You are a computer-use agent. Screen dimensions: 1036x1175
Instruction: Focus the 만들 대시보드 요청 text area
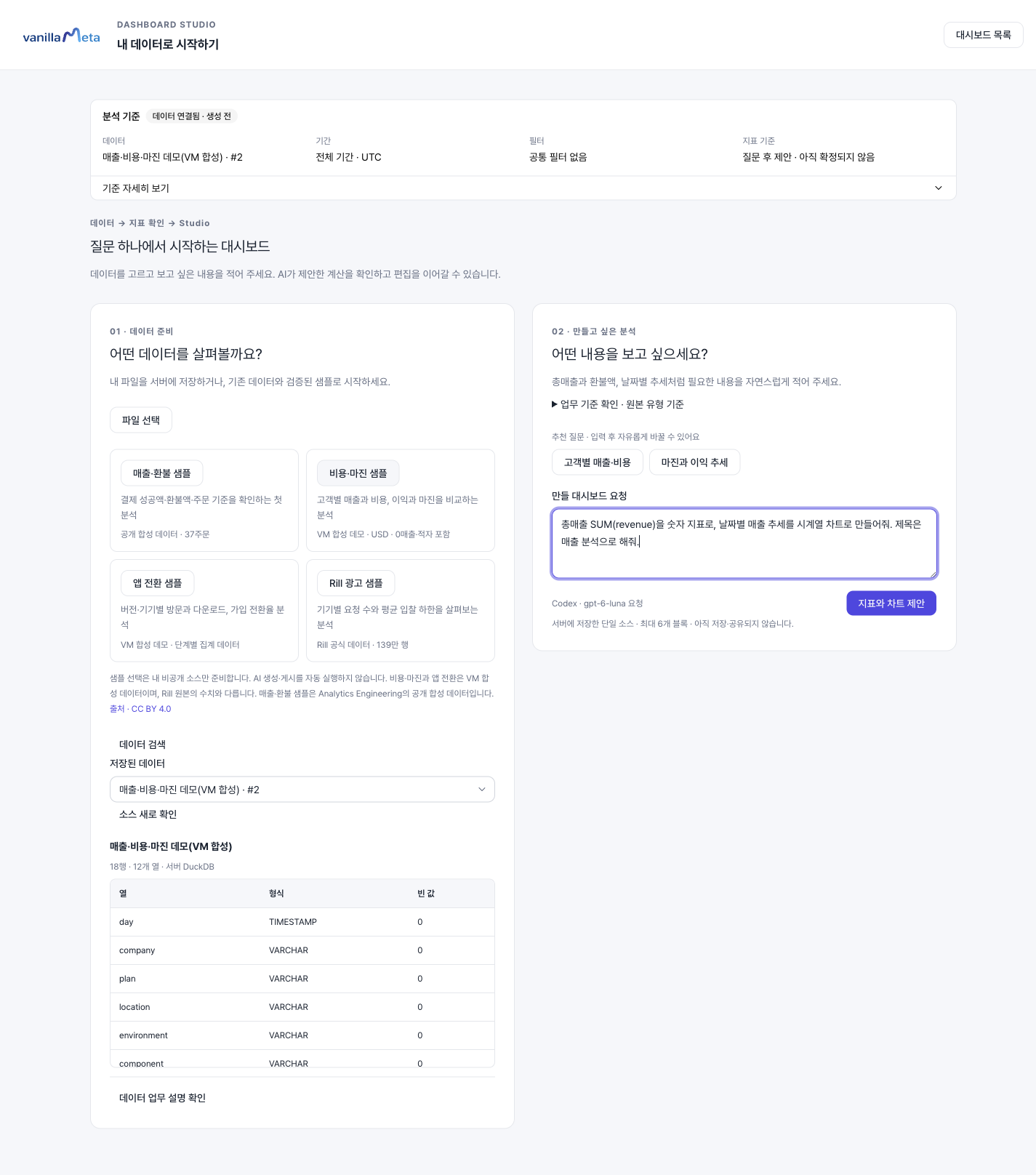744,544
